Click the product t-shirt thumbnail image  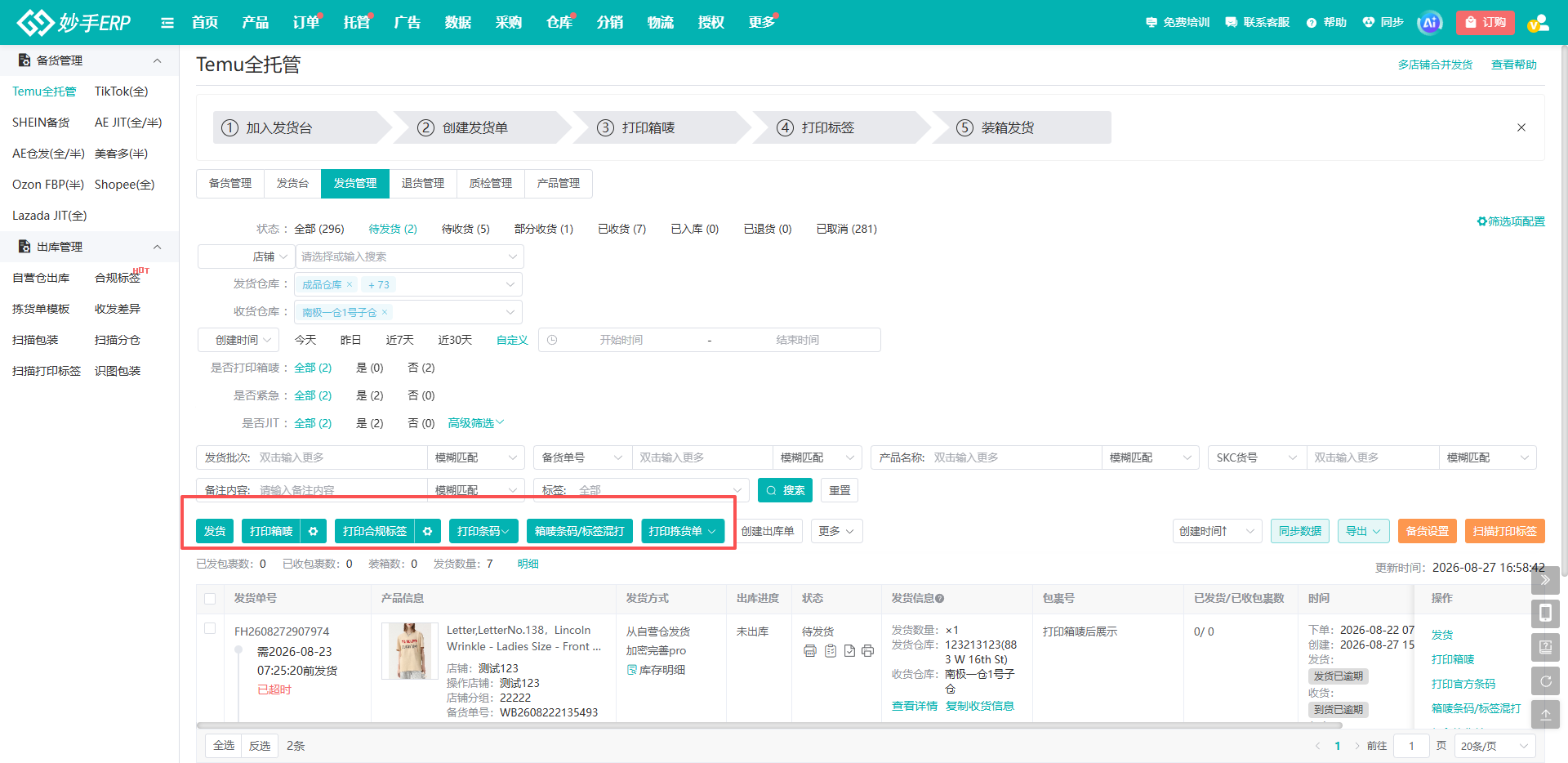click(410, 651)
